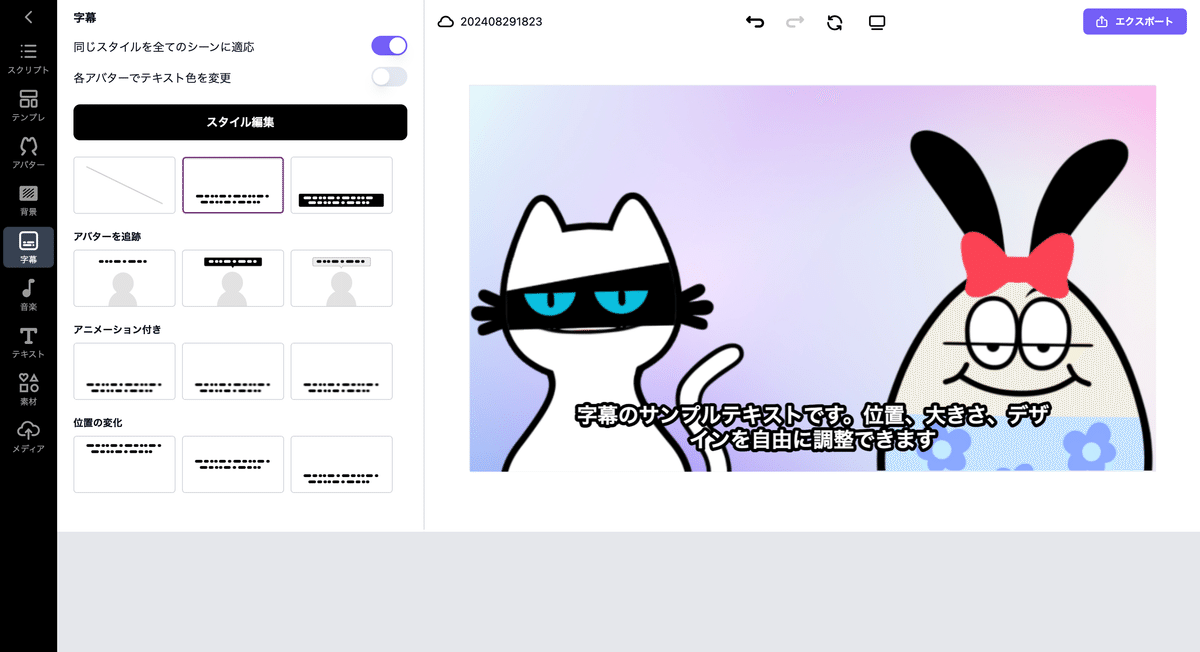Select the plain text subtitle style thumbnail
The image size is (1200, 652).
[233, 185]
